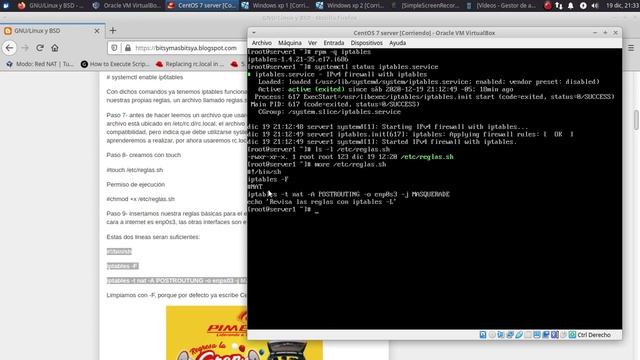Click the recording indicator in VirtualBox status bar

pyautogui.click(x=546, y=335)
